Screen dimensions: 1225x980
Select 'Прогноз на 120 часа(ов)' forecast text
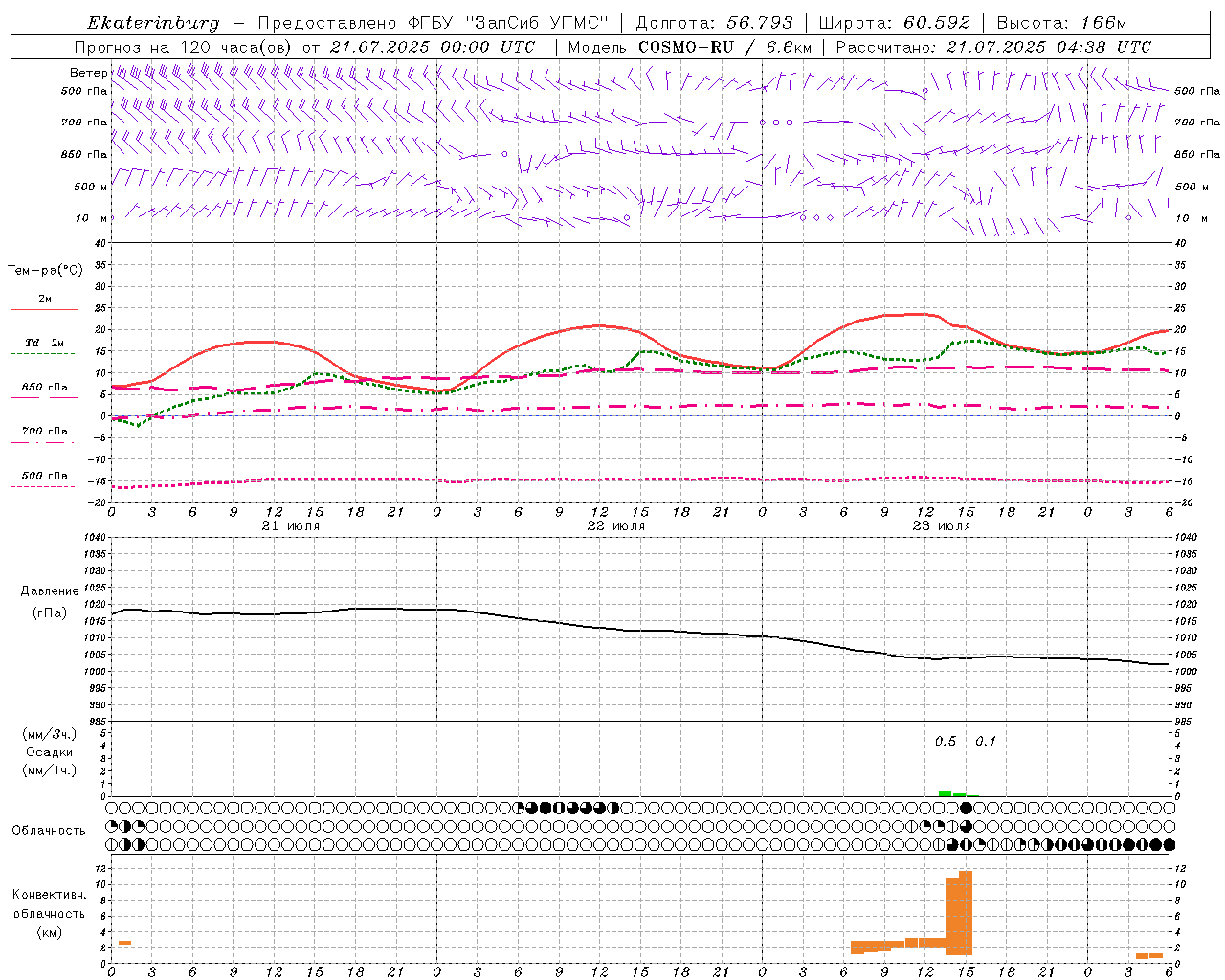[x=183, y=47]
